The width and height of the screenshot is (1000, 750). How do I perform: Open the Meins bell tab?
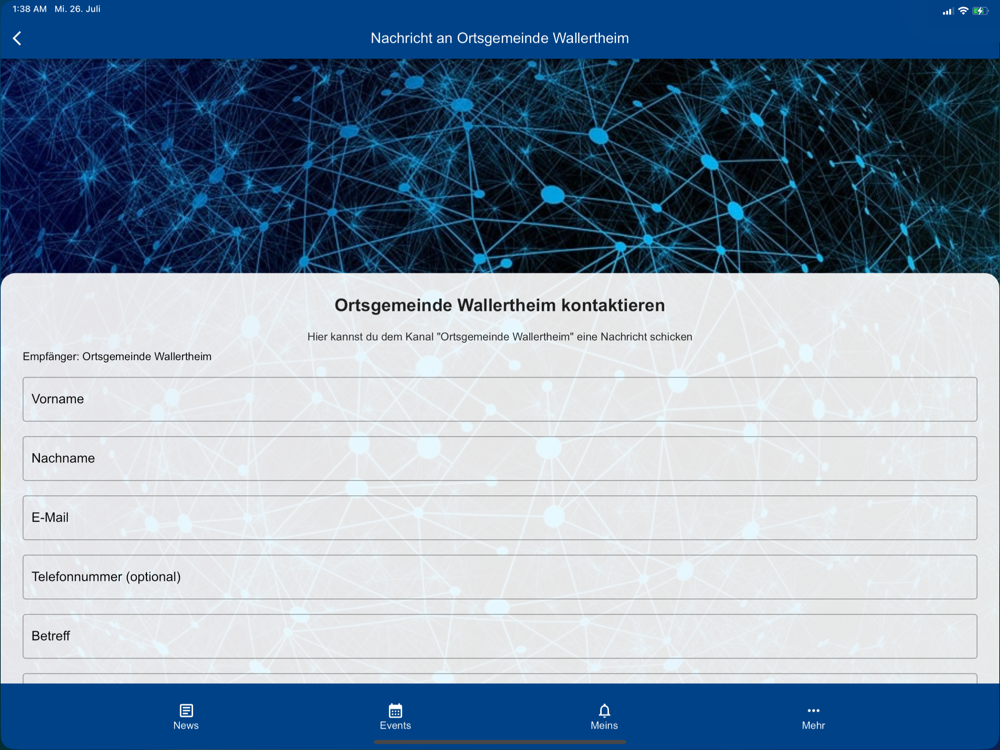click(604, 717)
